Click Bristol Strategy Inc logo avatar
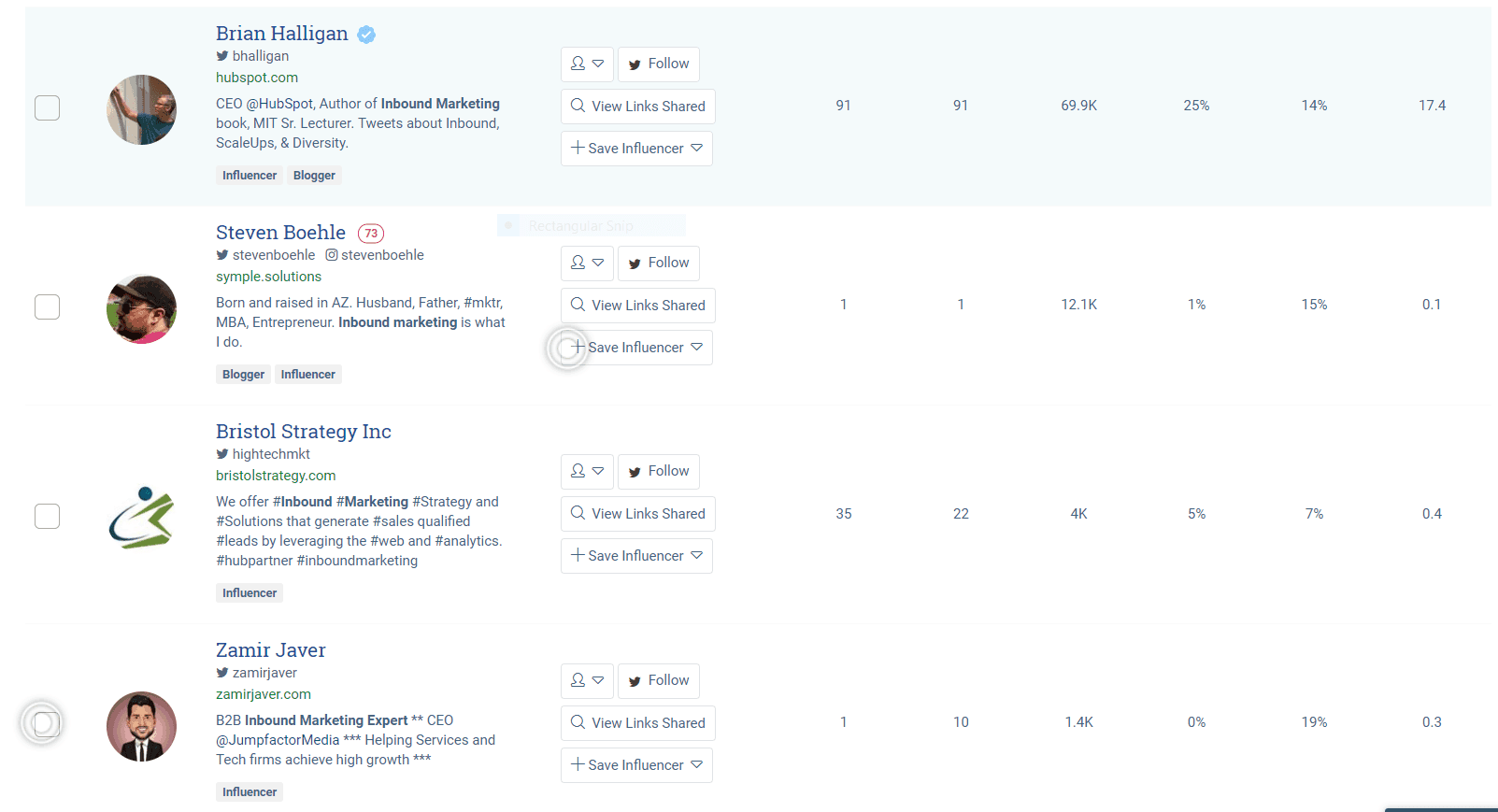Viewport: 1498px width, 812px height. [x=141, y=517]
